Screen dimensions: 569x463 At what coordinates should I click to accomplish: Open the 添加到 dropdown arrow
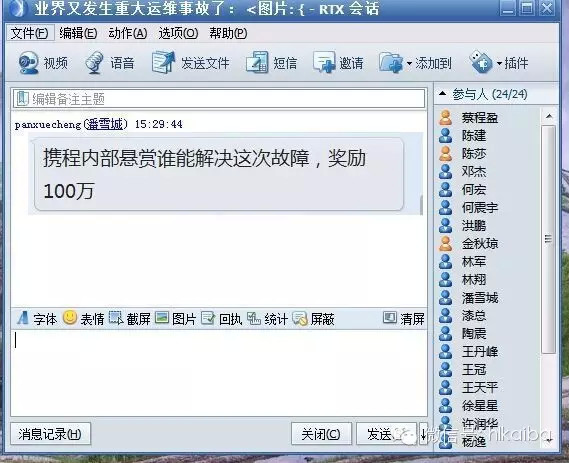click(409, 64)
